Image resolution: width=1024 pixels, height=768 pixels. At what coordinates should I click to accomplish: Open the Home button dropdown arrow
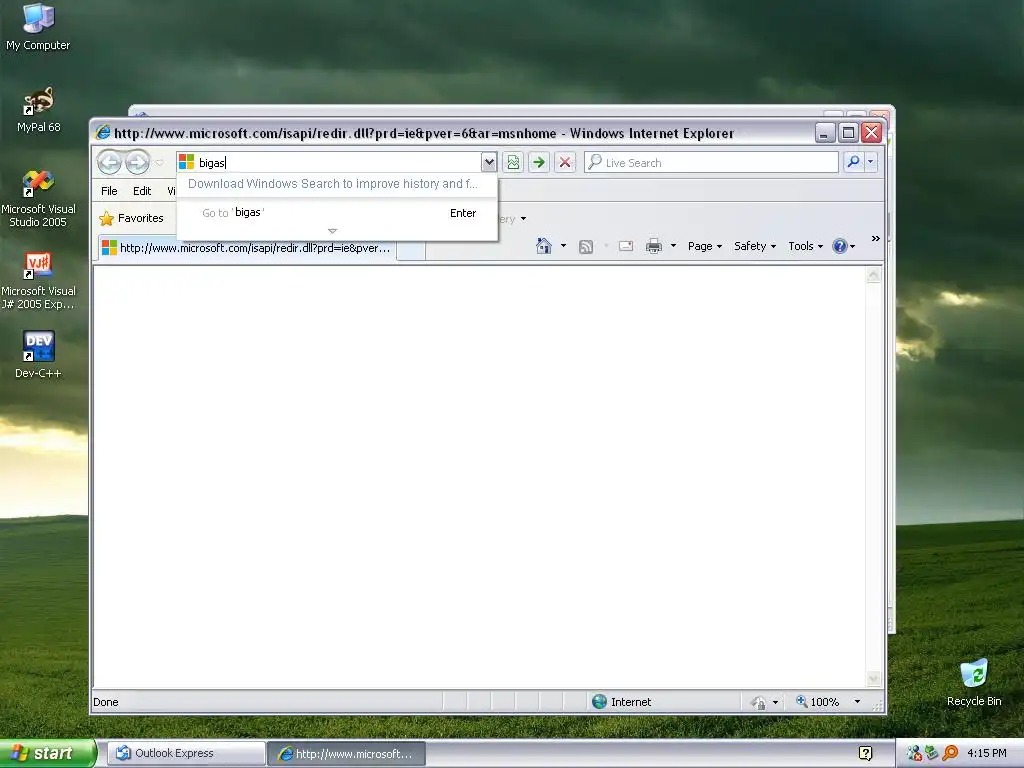pos(563,246)
